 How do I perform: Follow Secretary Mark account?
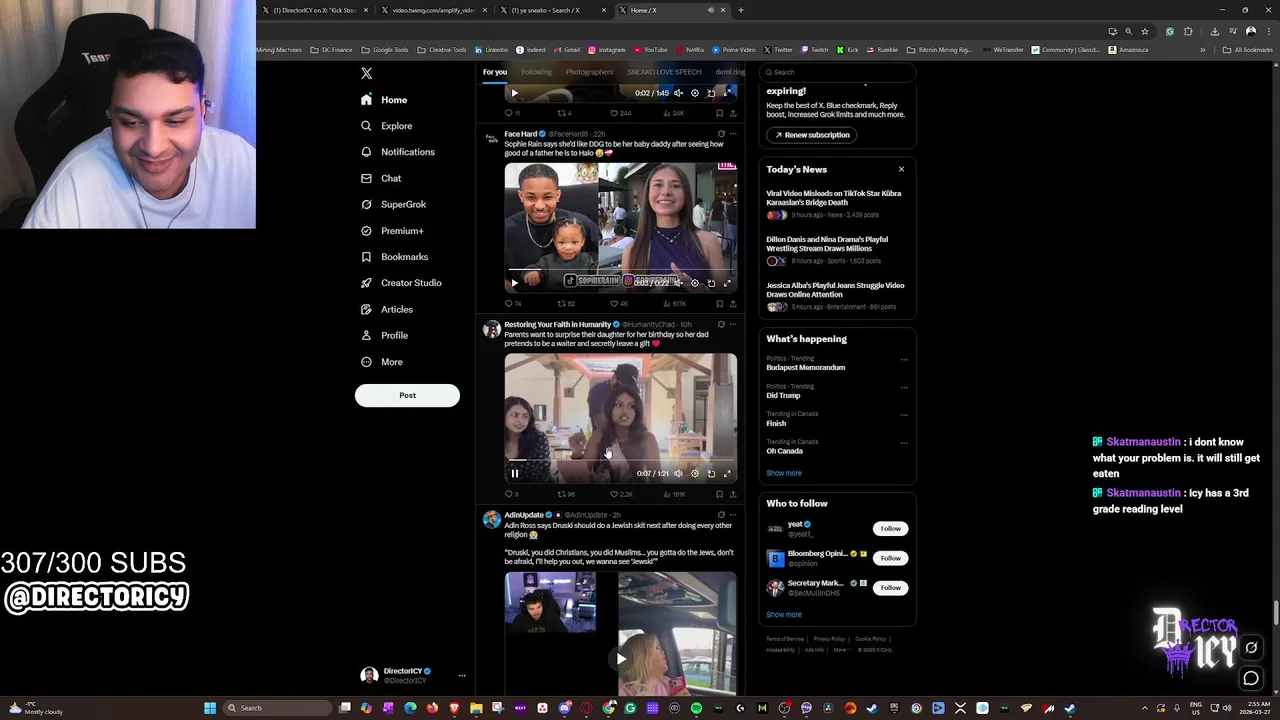click(890, 588)
